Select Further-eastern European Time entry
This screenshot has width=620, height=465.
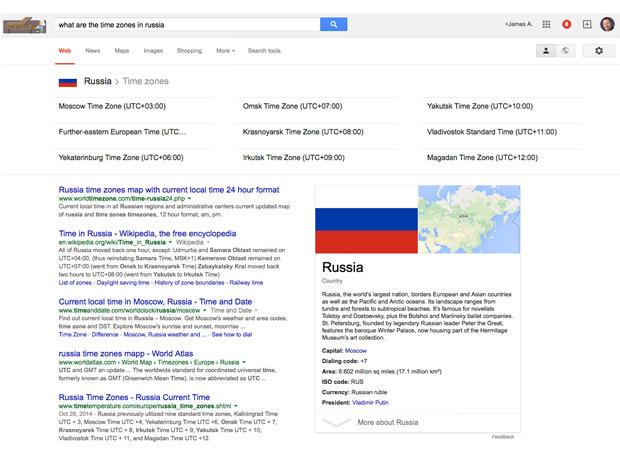[122, 132]
